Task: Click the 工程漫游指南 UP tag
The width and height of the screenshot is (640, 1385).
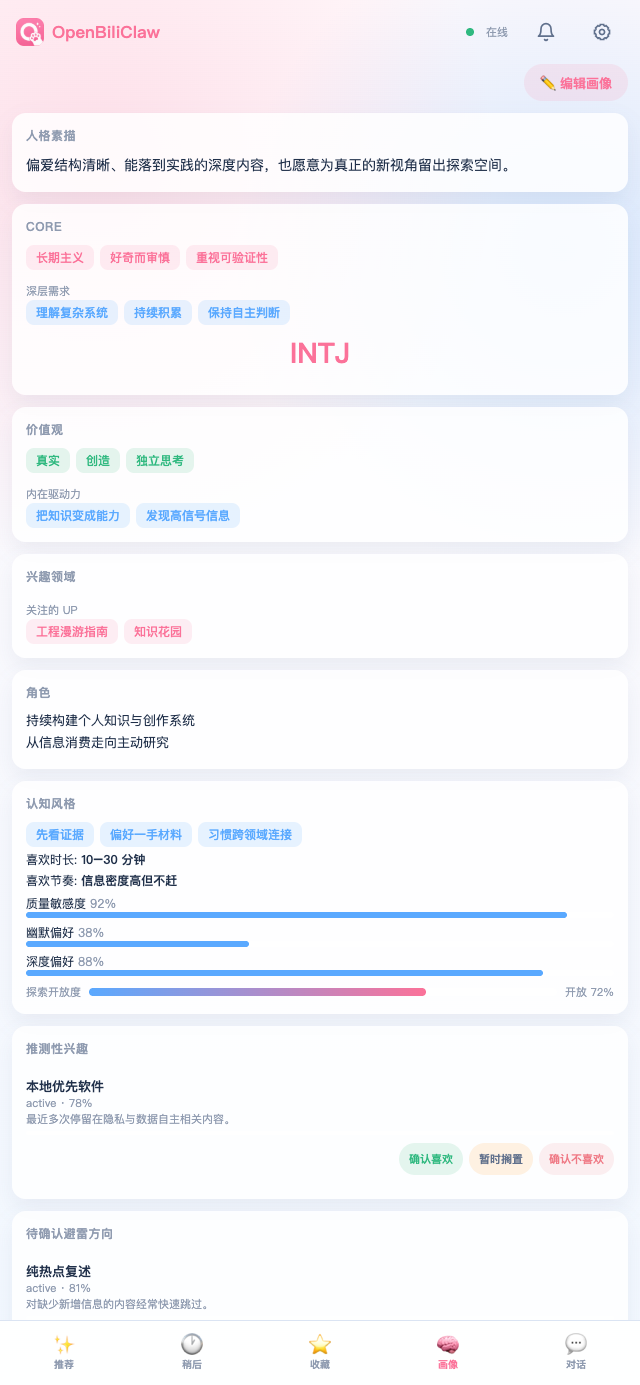Action: click(x=72, y=631)
